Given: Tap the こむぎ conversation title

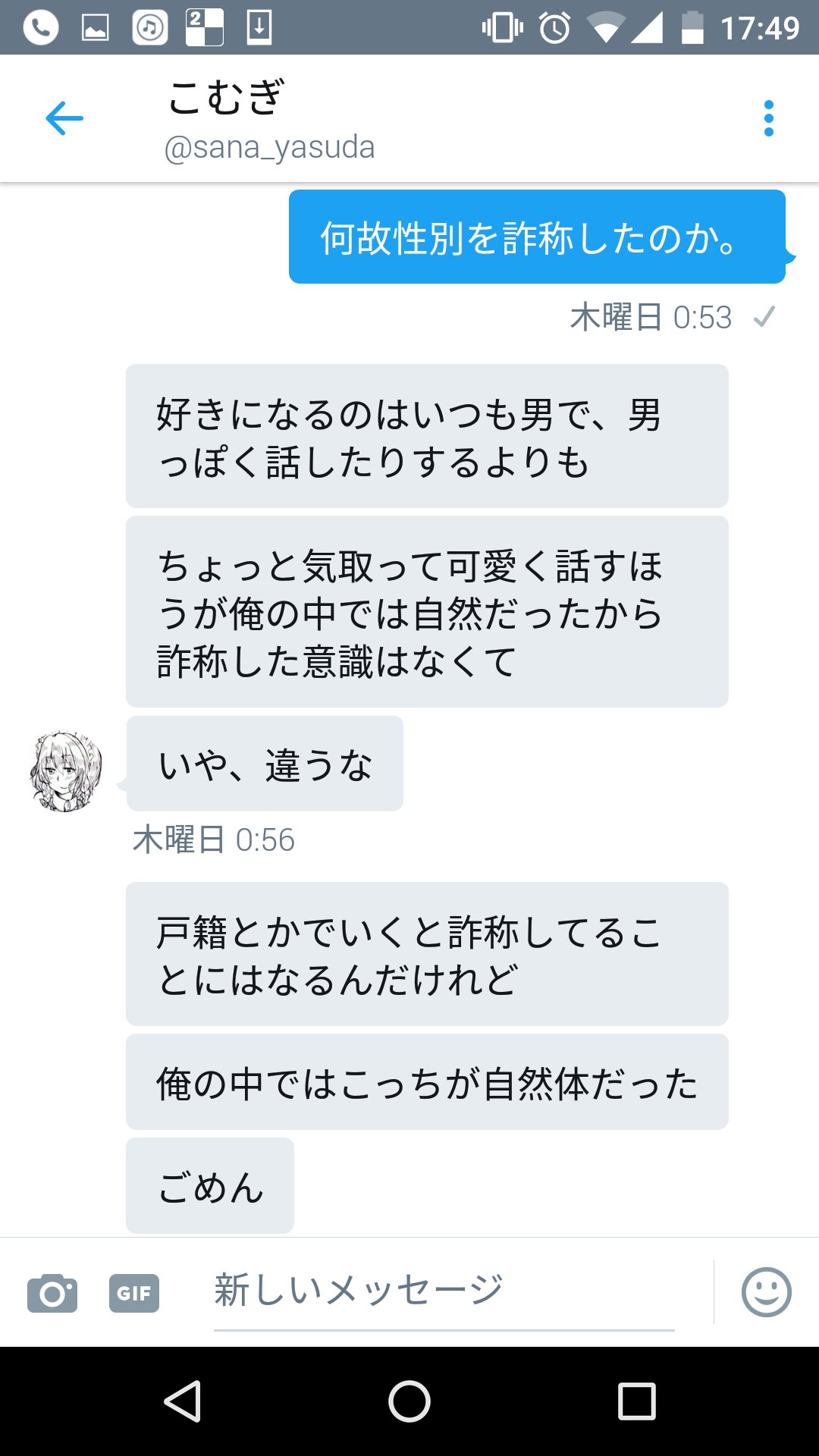Looking at the screenshot, I should coord(225,98).
